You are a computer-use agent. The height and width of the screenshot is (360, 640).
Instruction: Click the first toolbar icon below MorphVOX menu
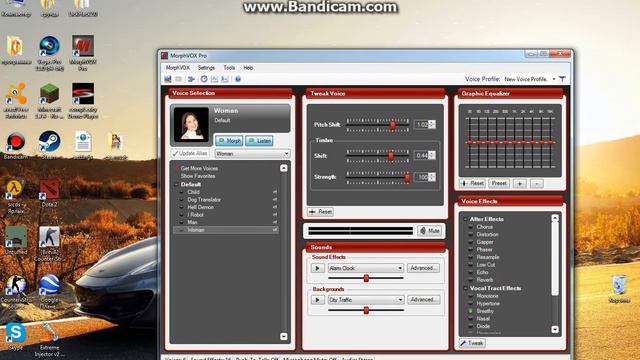[168, 79]
